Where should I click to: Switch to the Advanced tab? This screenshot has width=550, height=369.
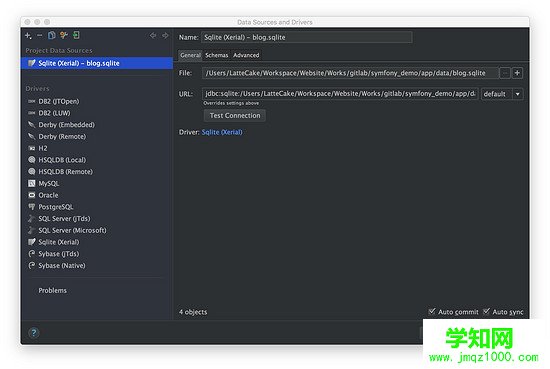[x=246, y=55]
